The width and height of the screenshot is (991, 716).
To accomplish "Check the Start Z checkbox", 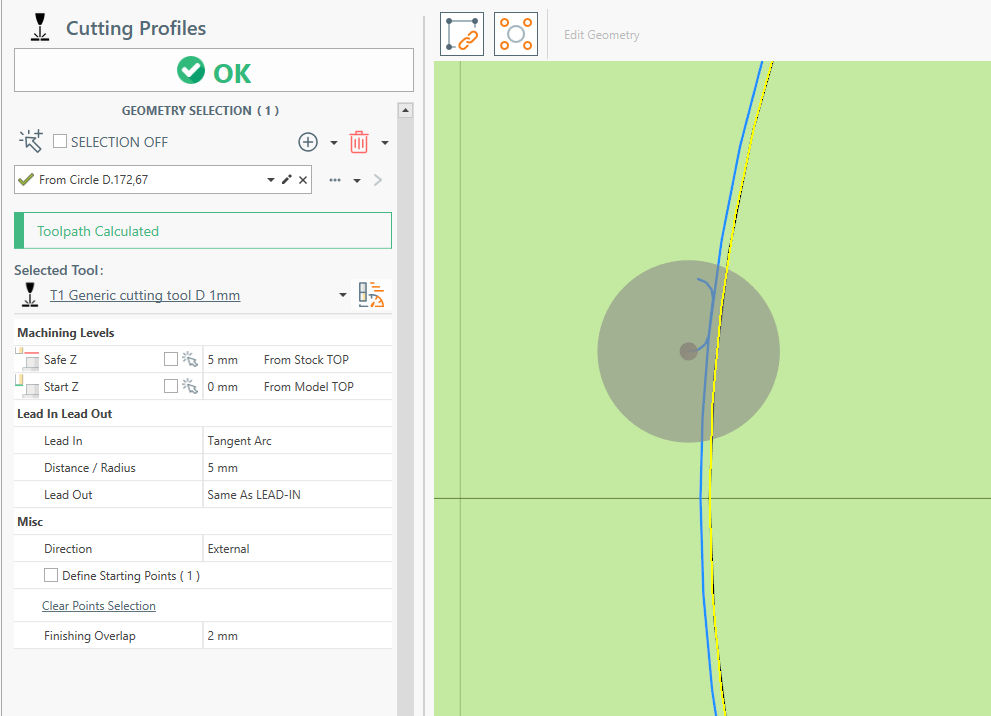I will (x=170, y=386).
